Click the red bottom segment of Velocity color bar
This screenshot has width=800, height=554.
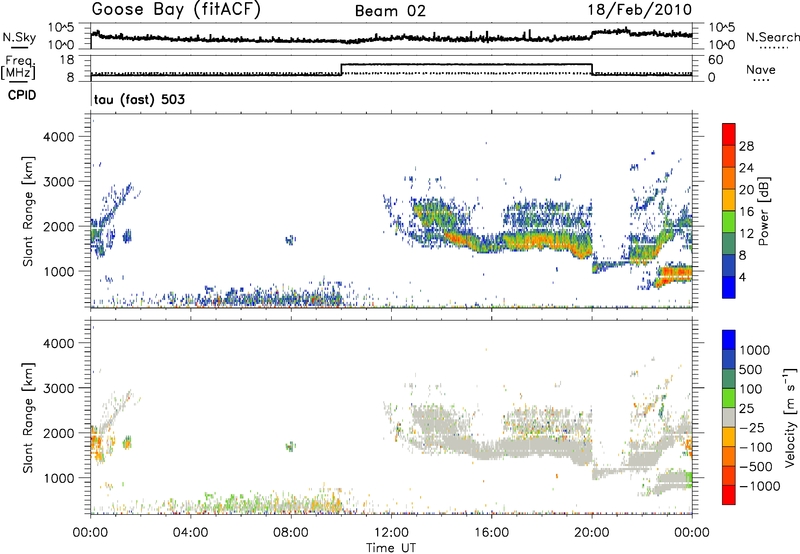[x=729, y=495]
